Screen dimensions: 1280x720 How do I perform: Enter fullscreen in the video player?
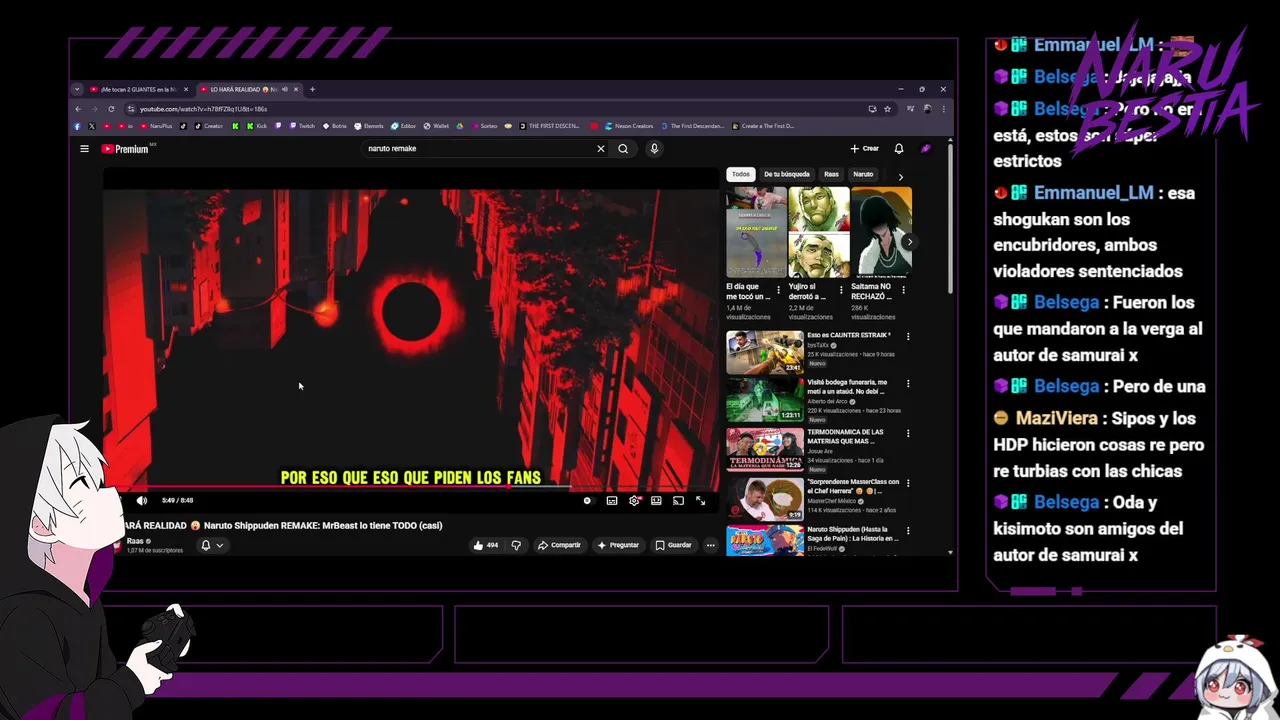coord(700,501)
